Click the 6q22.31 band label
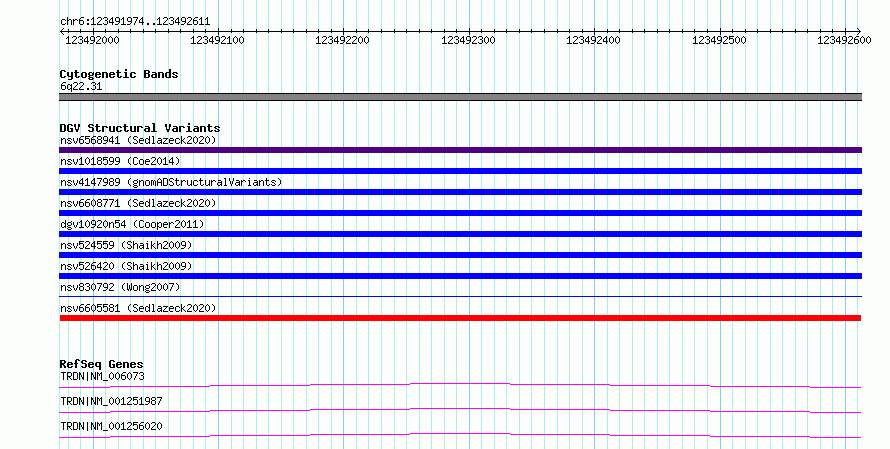The image size is (890, 449). tap(81, 86)
